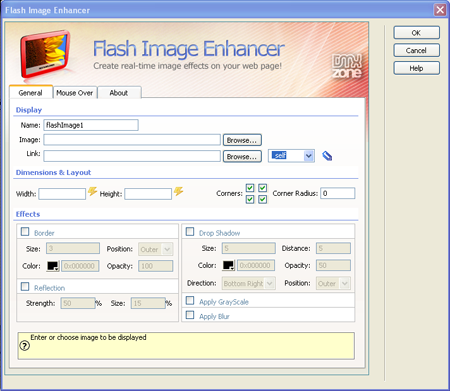Open the About tab
Viewport: 450px width, 391px height.
pos(119,93)
